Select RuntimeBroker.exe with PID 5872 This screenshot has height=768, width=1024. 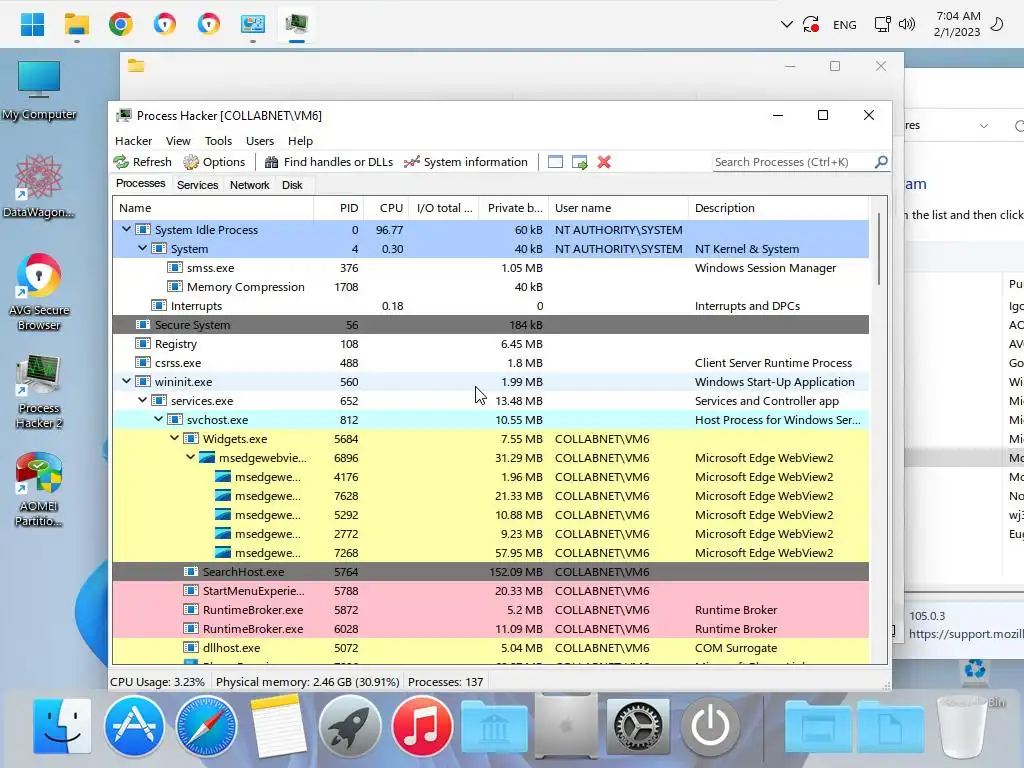pos(490,609)
